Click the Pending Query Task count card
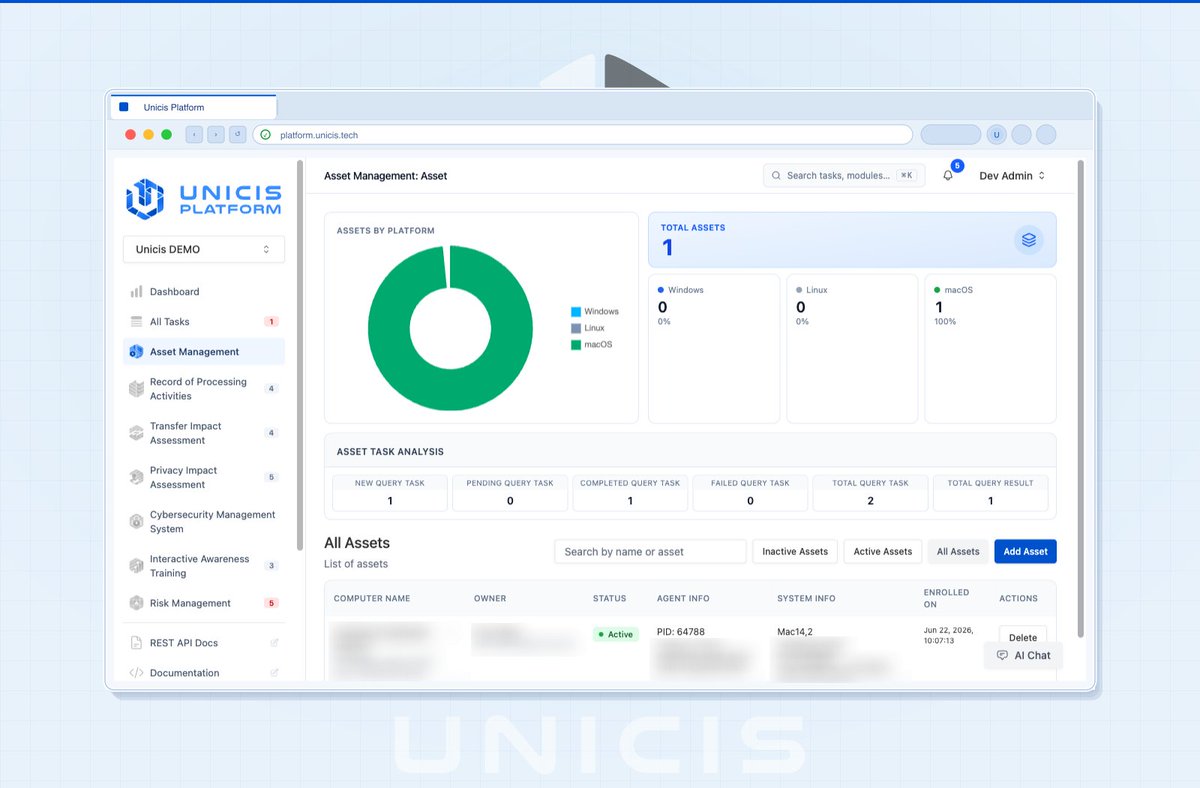This screenshot has height=788, width=1200. (510, 493)
